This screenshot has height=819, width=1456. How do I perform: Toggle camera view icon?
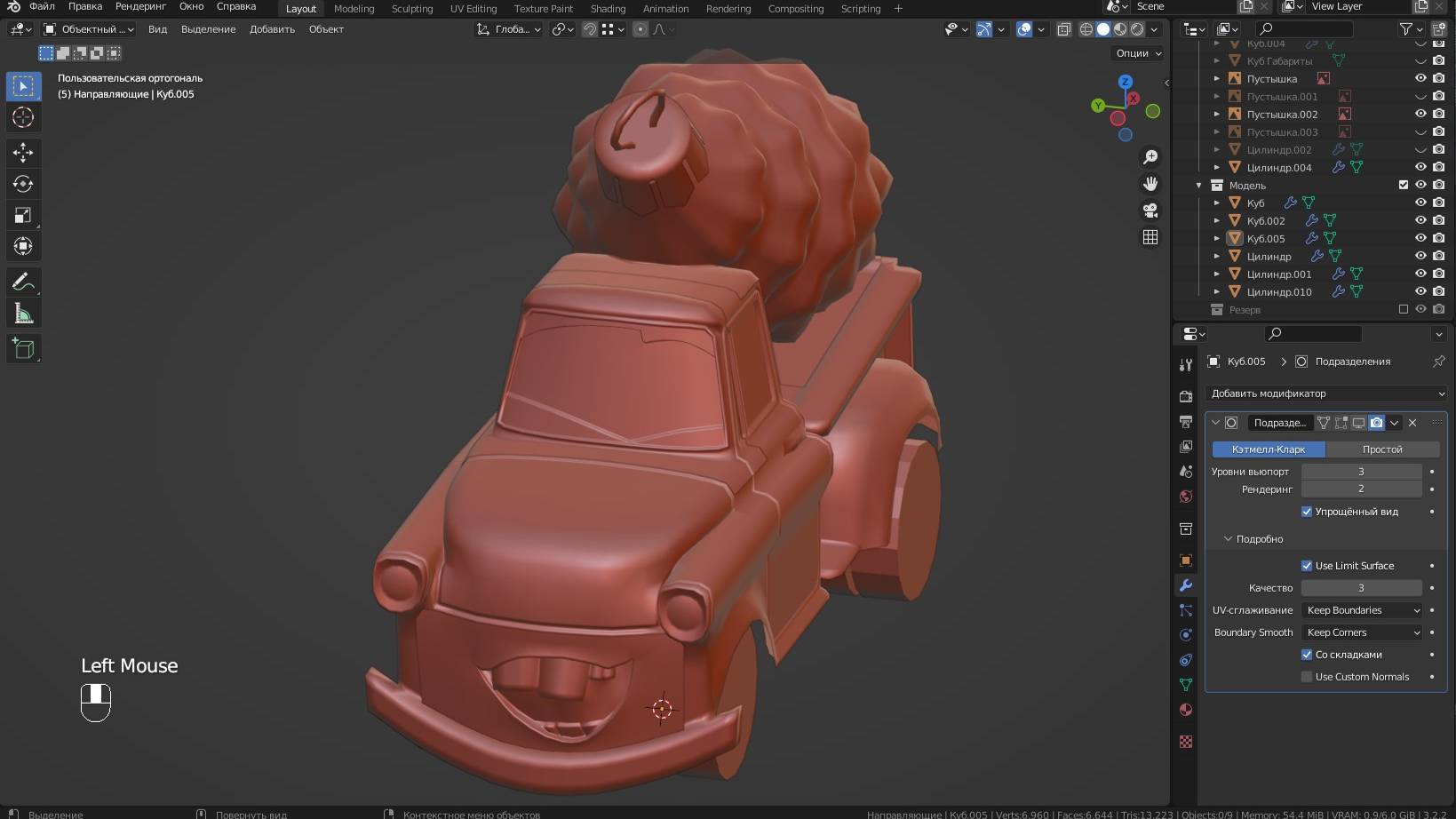pos(1150,211)
